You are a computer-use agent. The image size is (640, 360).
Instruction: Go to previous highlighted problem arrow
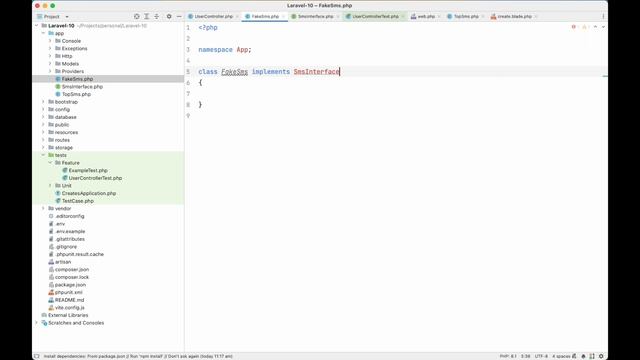point(595,27)
